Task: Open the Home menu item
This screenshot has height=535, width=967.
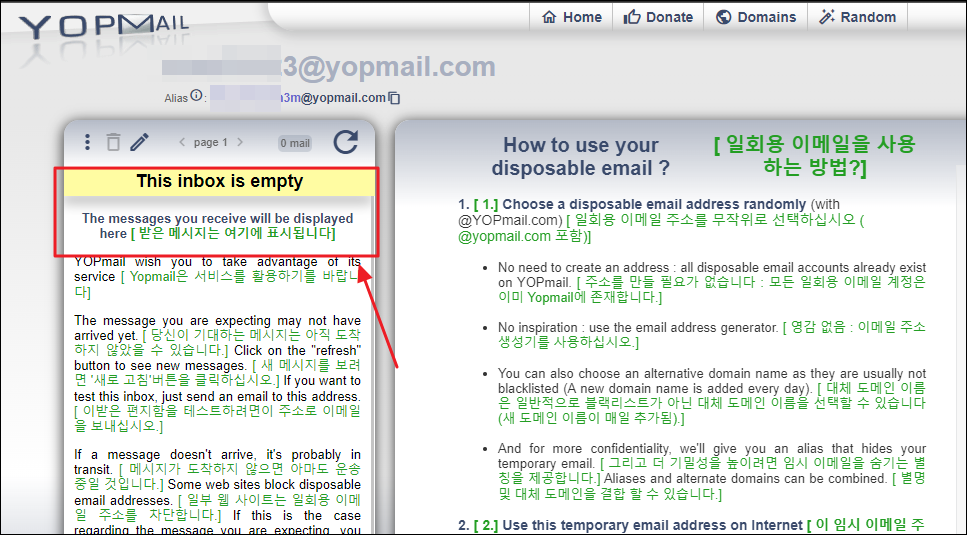Action: pyautogui.click(x=571, y=17)
